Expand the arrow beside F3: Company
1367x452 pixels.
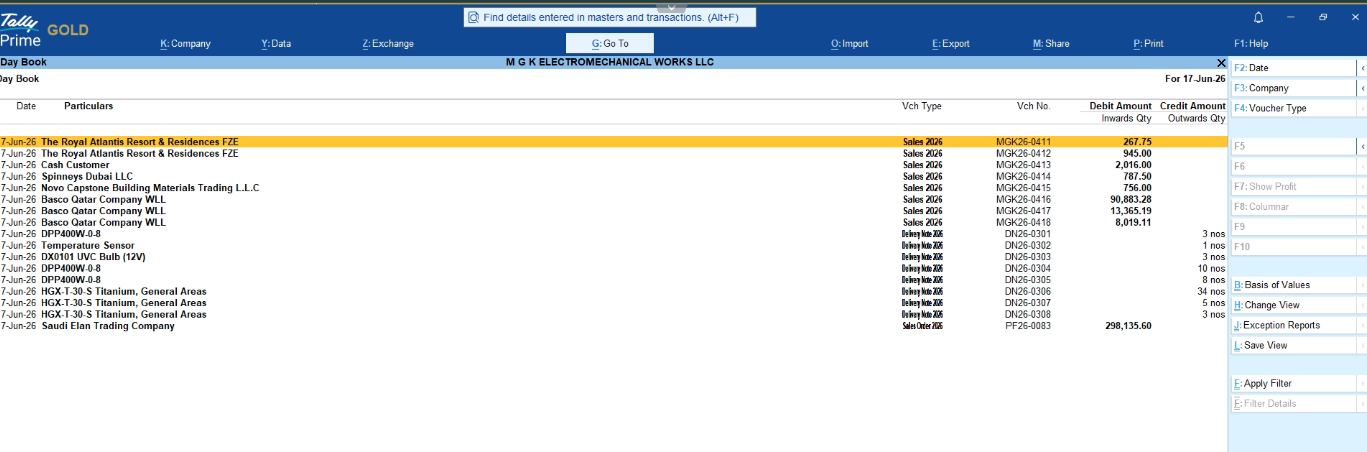pyautogui.click(x=1361, y=88)
